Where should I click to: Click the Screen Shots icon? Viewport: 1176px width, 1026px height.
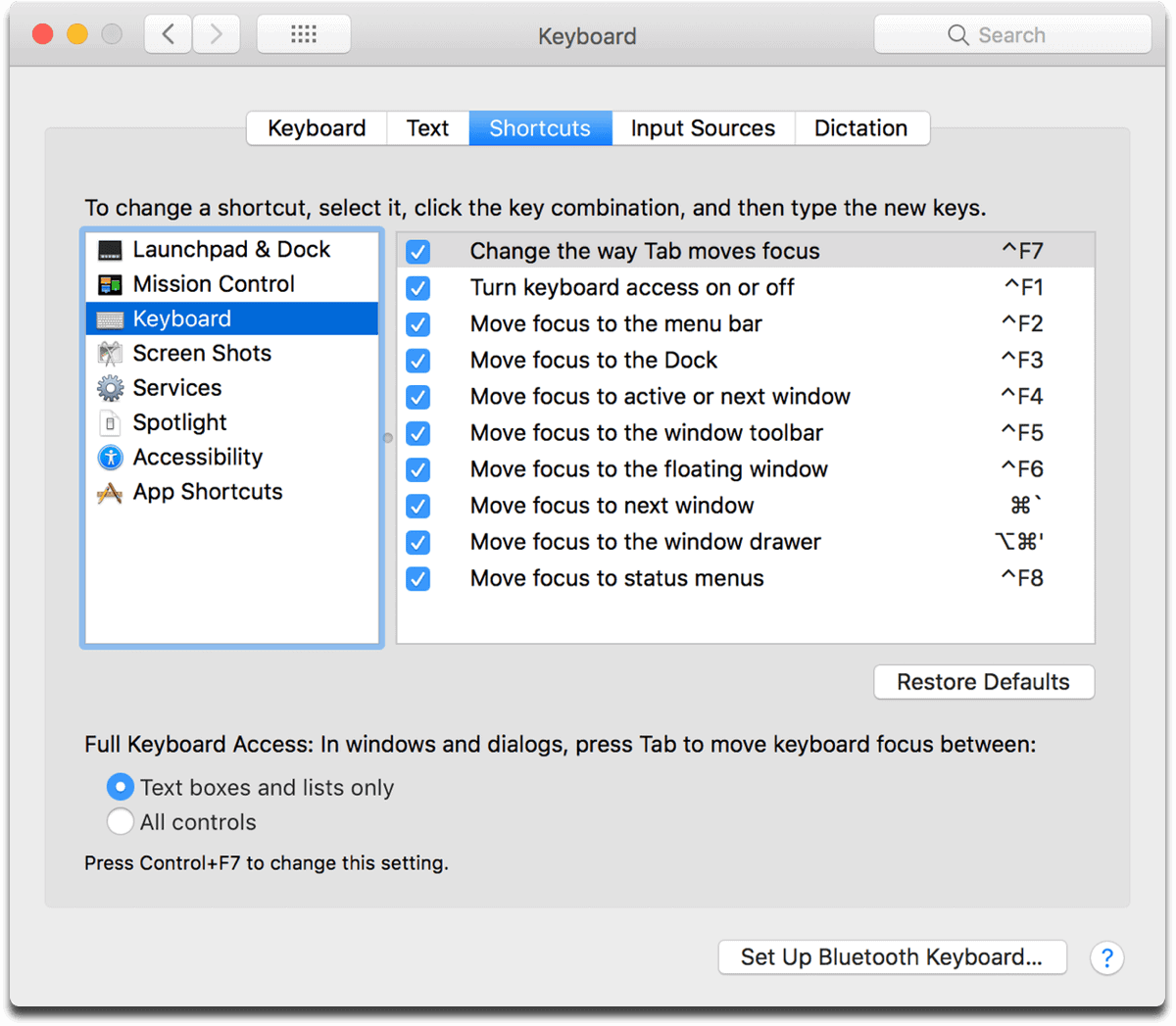110,354
